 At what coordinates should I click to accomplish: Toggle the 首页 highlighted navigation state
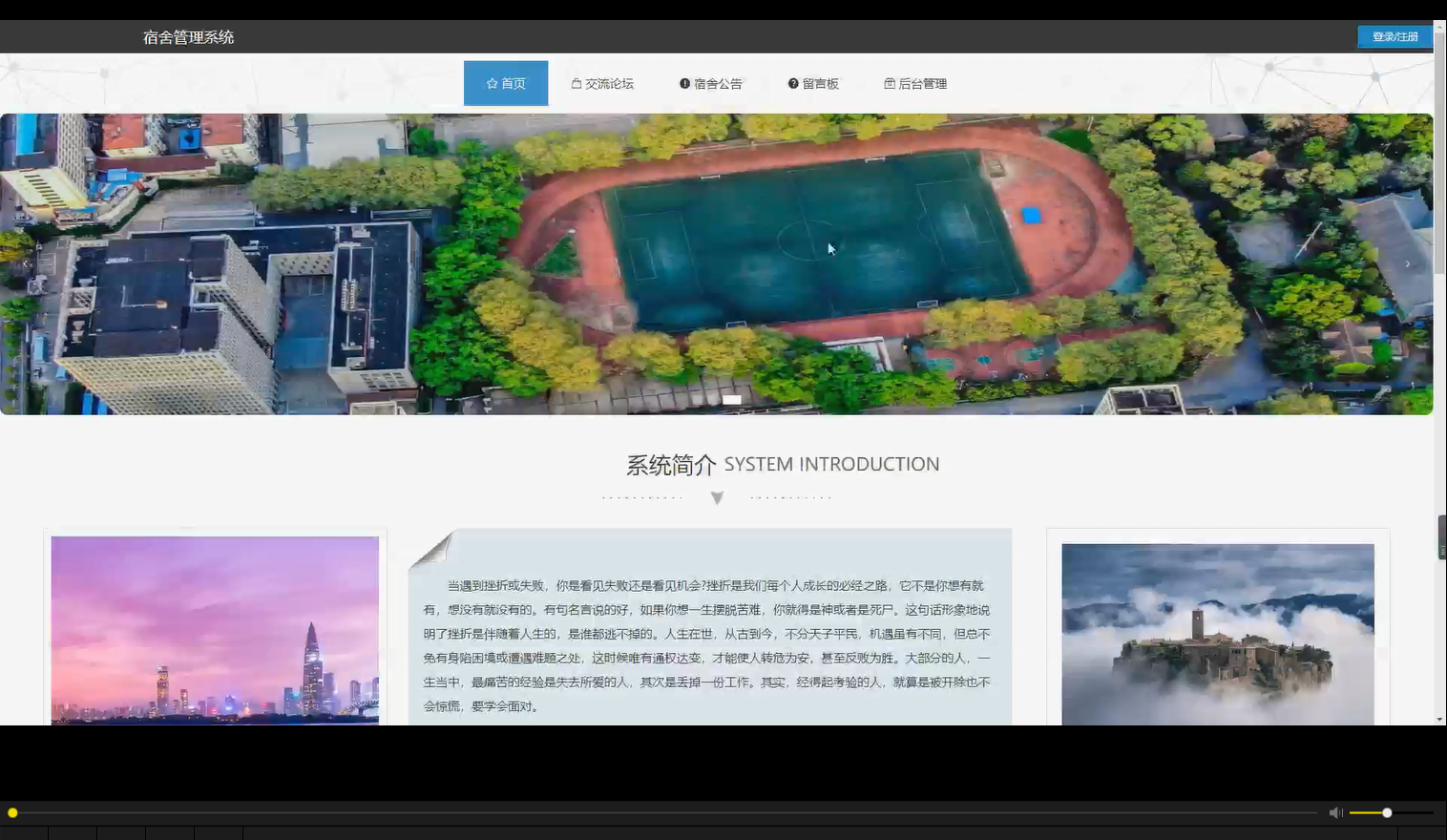(x=506, y=83)
